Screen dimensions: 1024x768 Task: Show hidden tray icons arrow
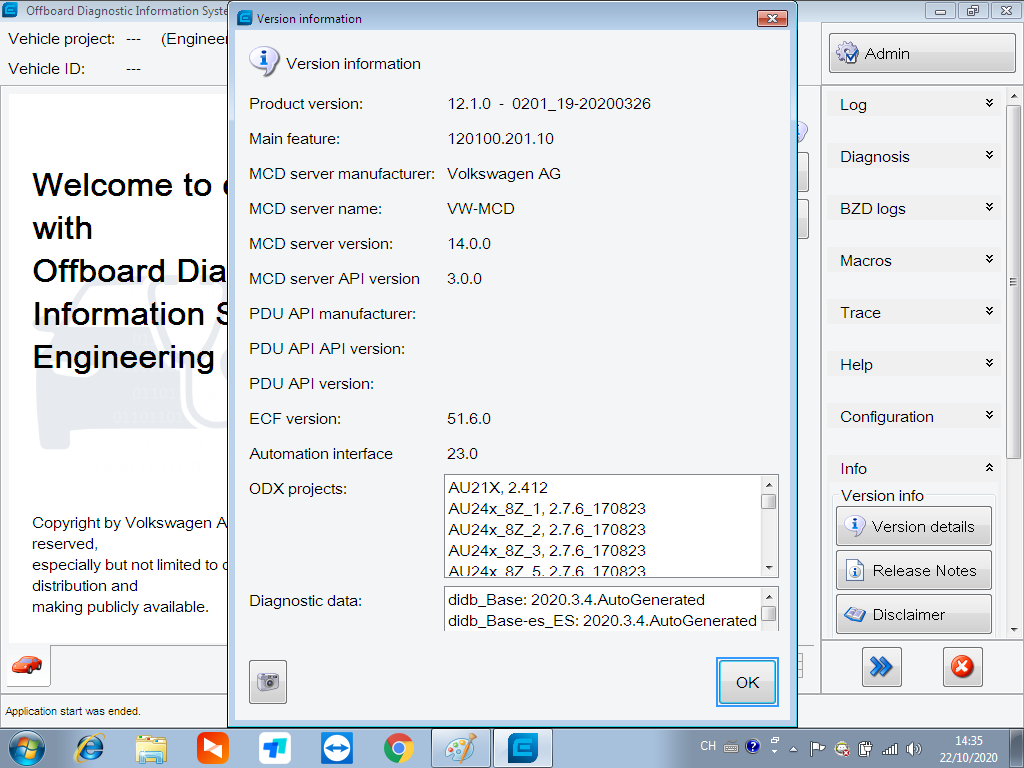tap(793, 749)
